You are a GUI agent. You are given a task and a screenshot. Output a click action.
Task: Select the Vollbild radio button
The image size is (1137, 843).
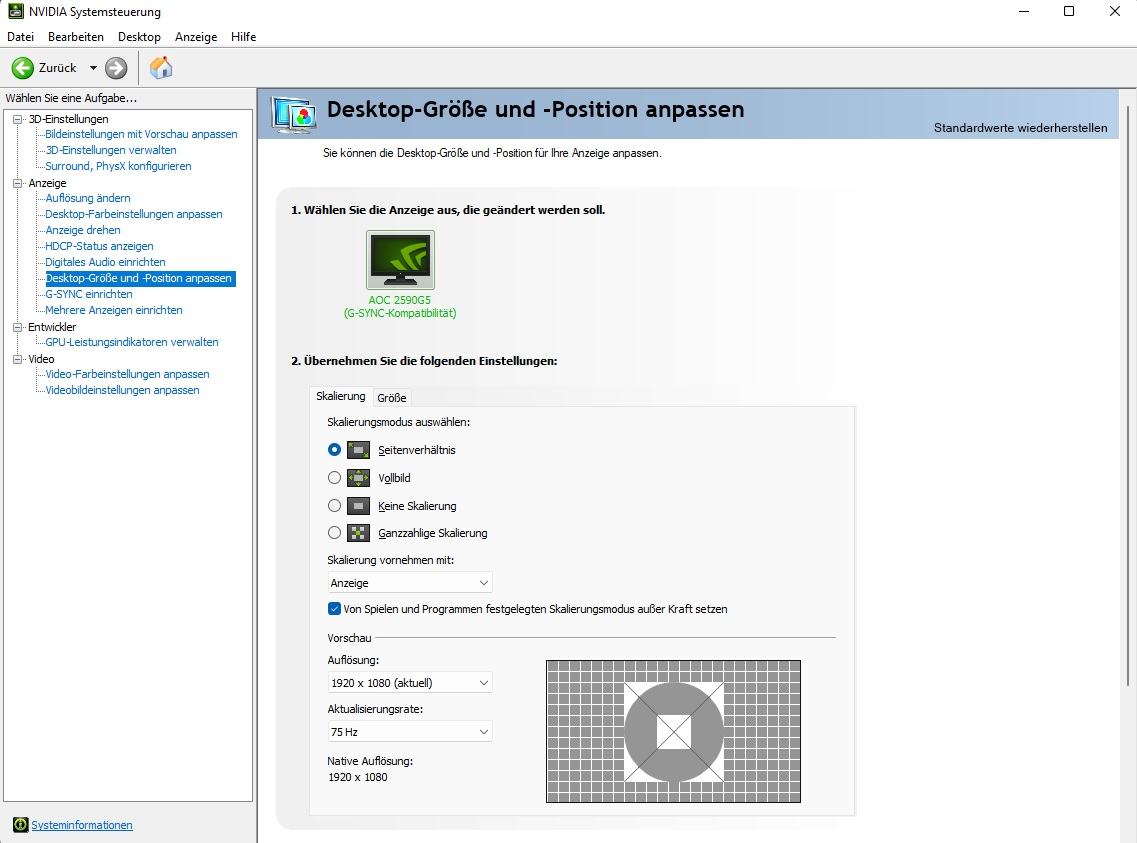tap(334, 478)
